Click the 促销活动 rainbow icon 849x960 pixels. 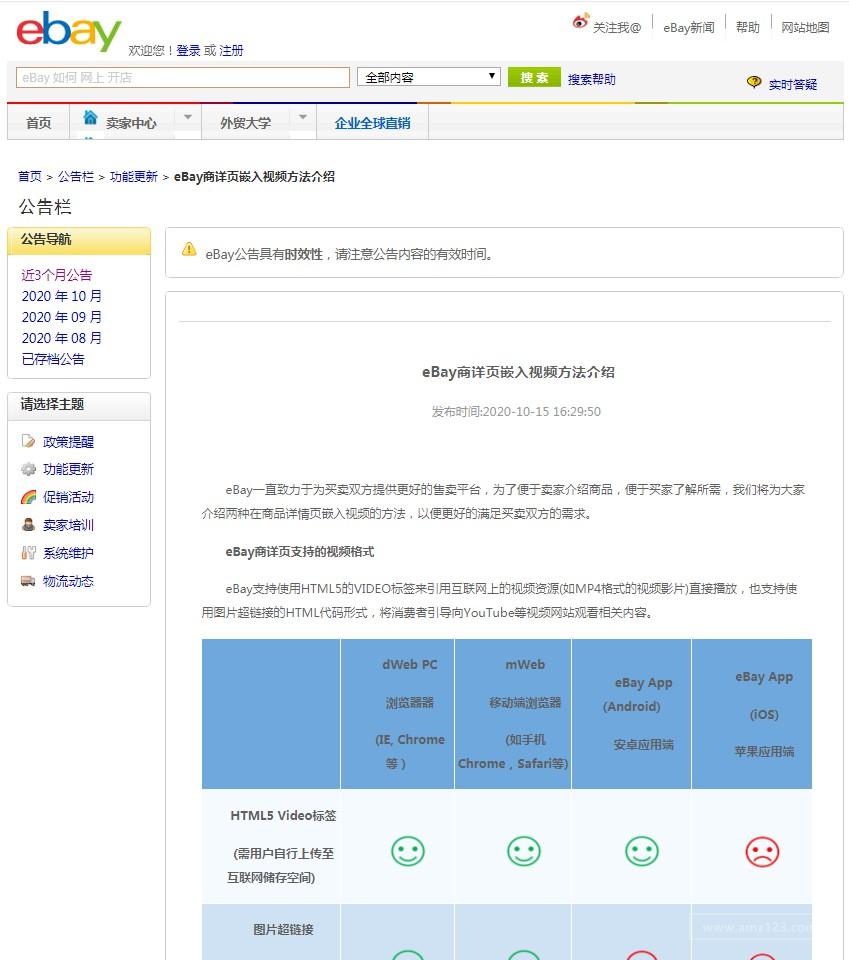(x=28, y=497)
